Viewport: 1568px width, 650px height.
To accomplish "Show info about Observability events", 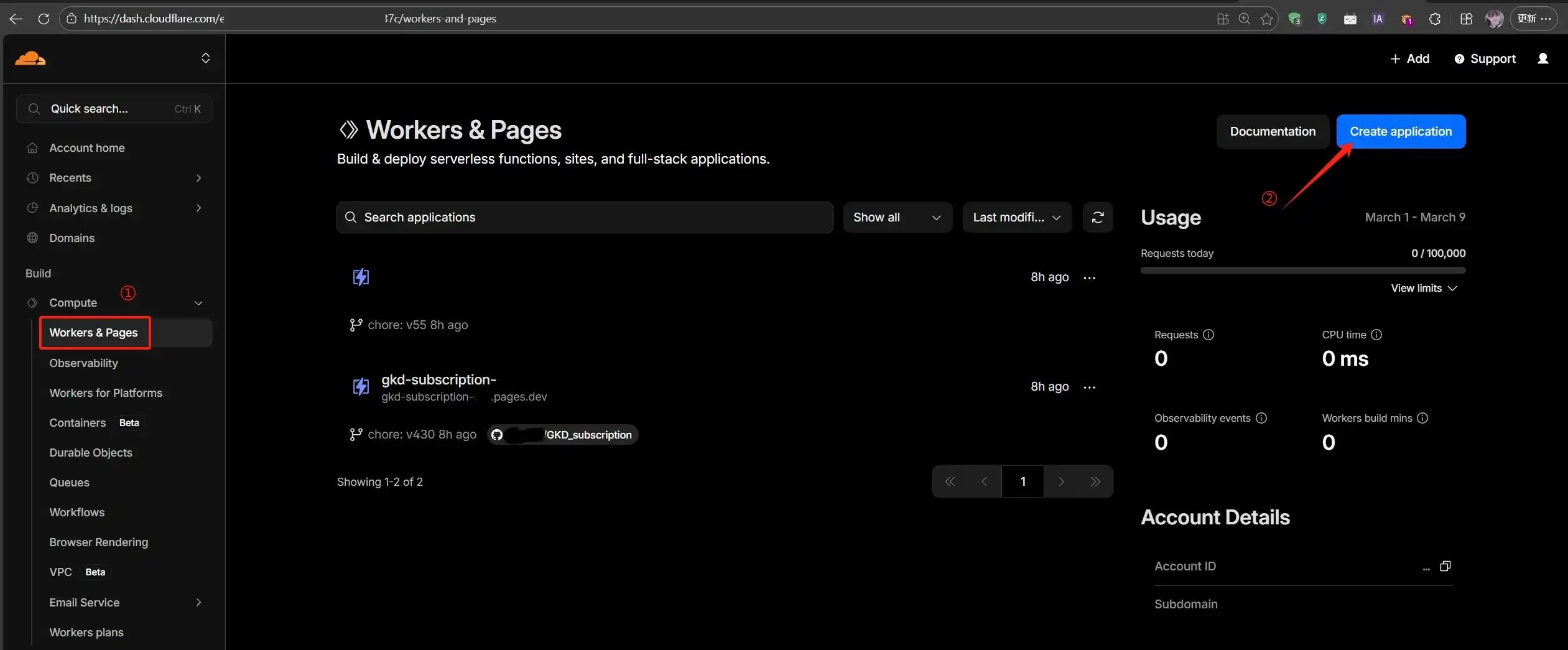I will click(1261, 418).
